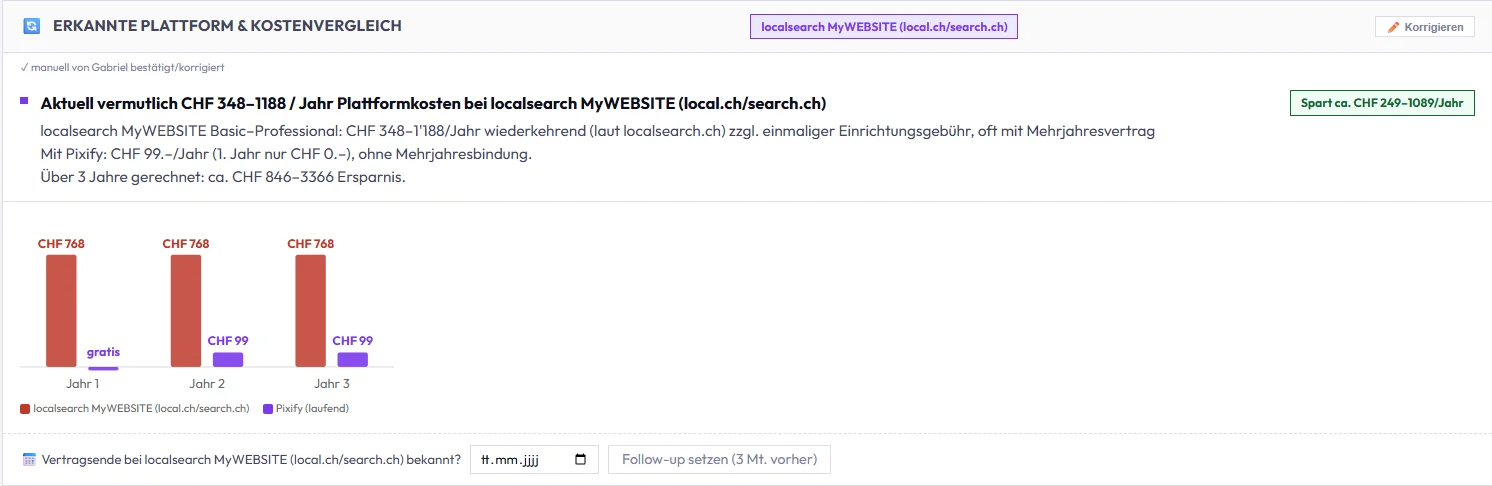Viewport: 1492px width, 486px height.
Task: Click the Jahr 3 axis label
Action: [x=332, y=383]
